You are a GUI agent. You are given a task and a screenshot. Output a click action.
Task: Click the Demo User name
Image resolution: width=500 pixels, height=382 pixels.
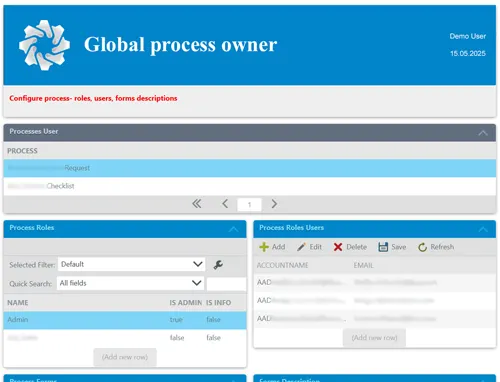(x=468, y=36)
